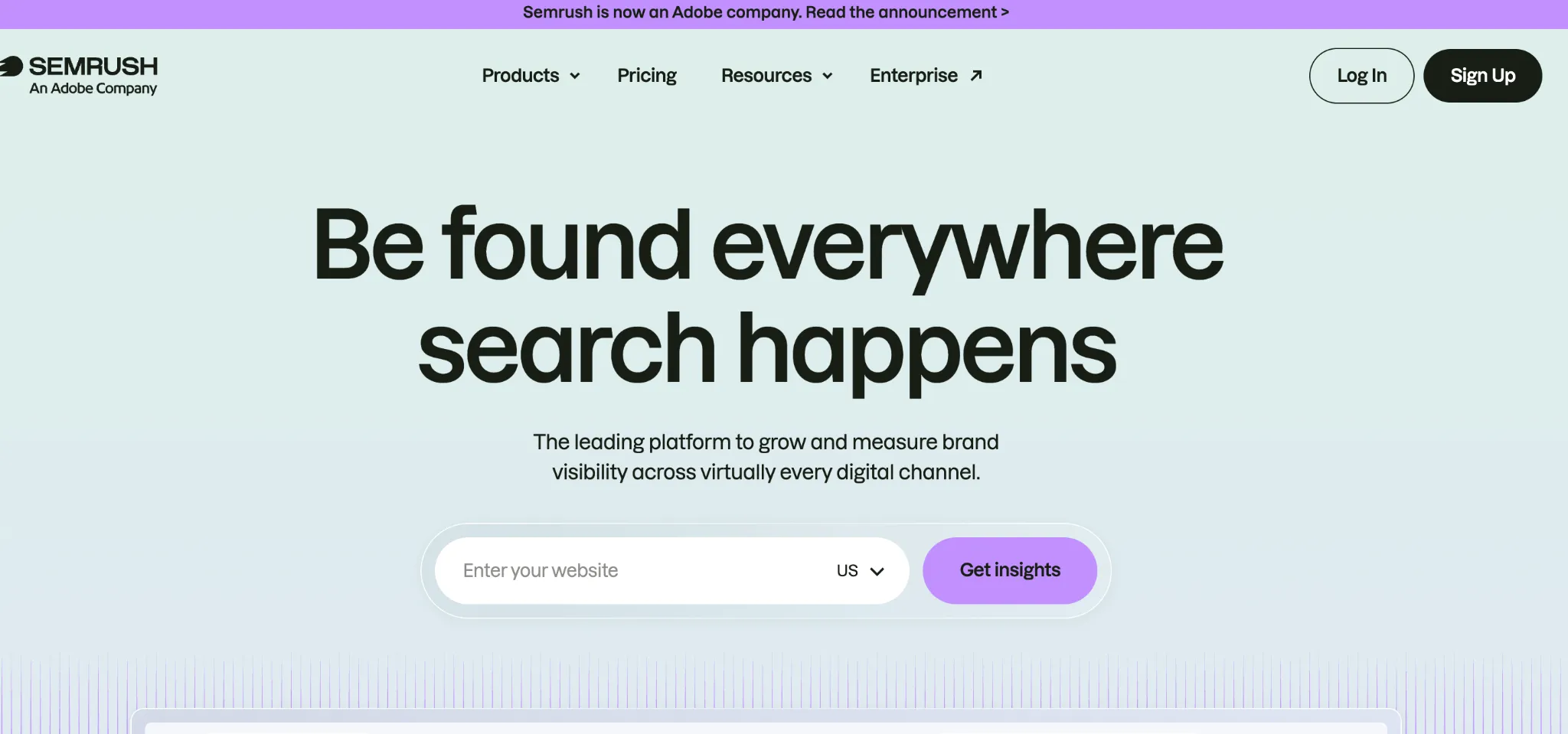The height and width of the screenshot is (734, 1568).
Task: Click the Log In button
Action: point(1361,76)
